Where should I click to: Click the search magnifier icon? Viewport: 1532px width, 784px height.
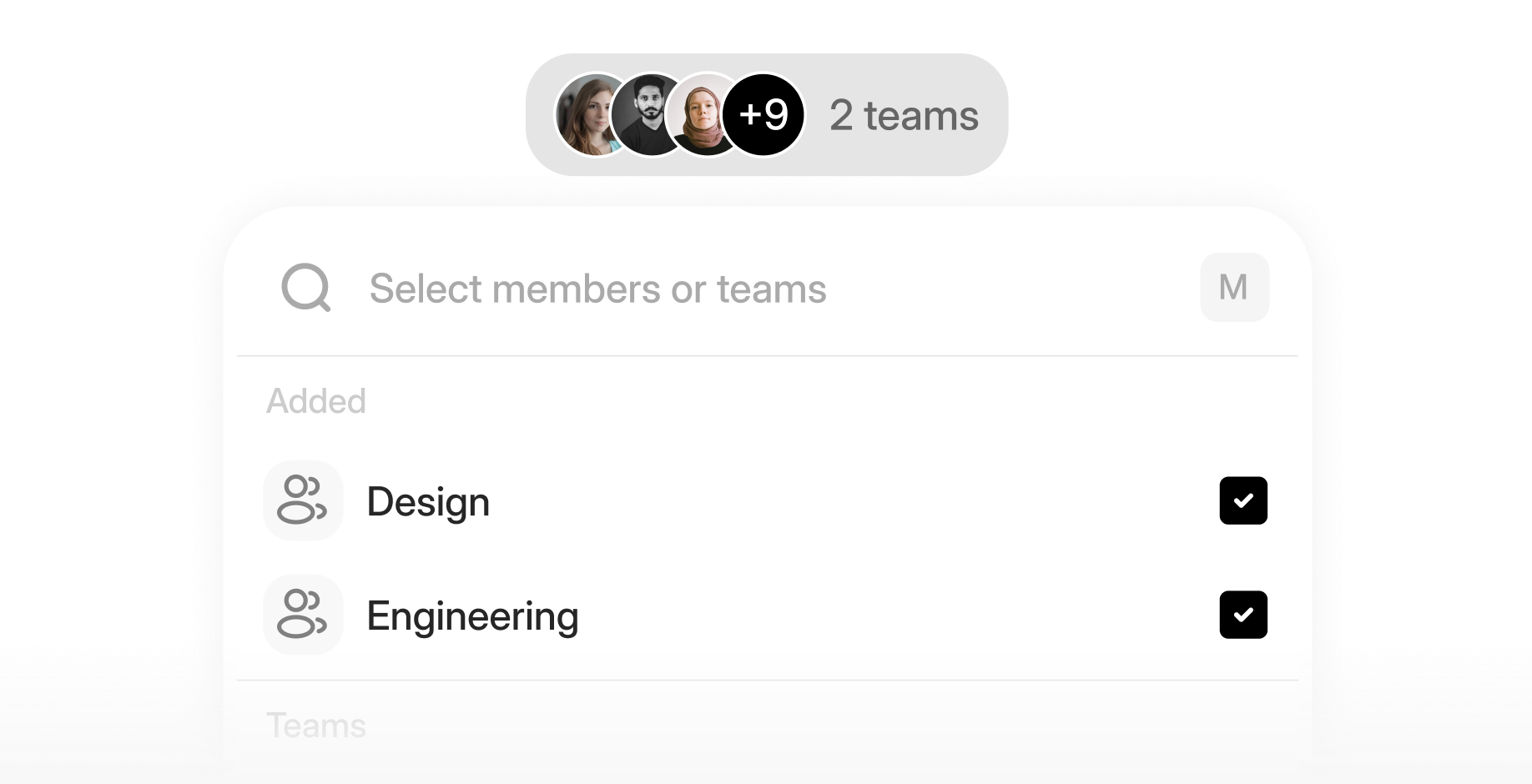pos(306,288)
